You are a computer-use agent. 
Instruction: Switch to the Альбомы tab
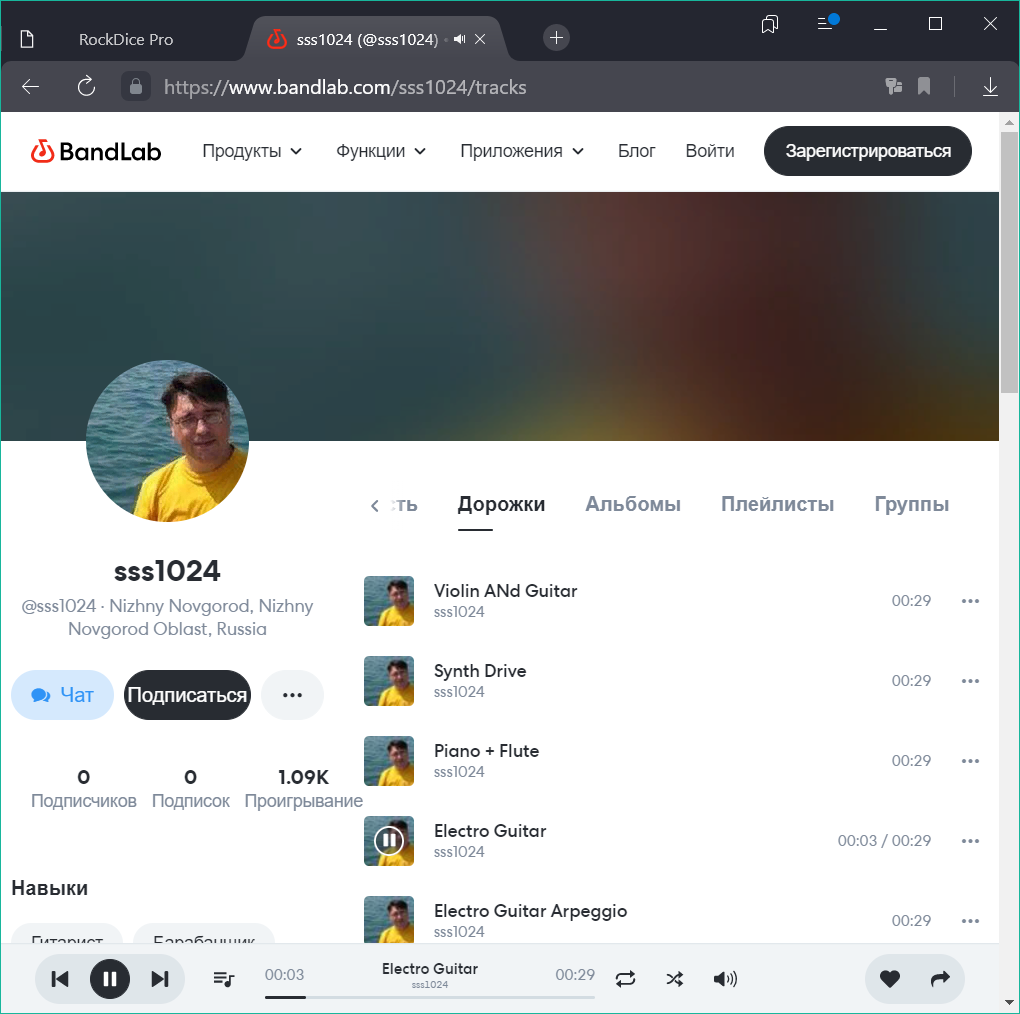click(633, 505)
